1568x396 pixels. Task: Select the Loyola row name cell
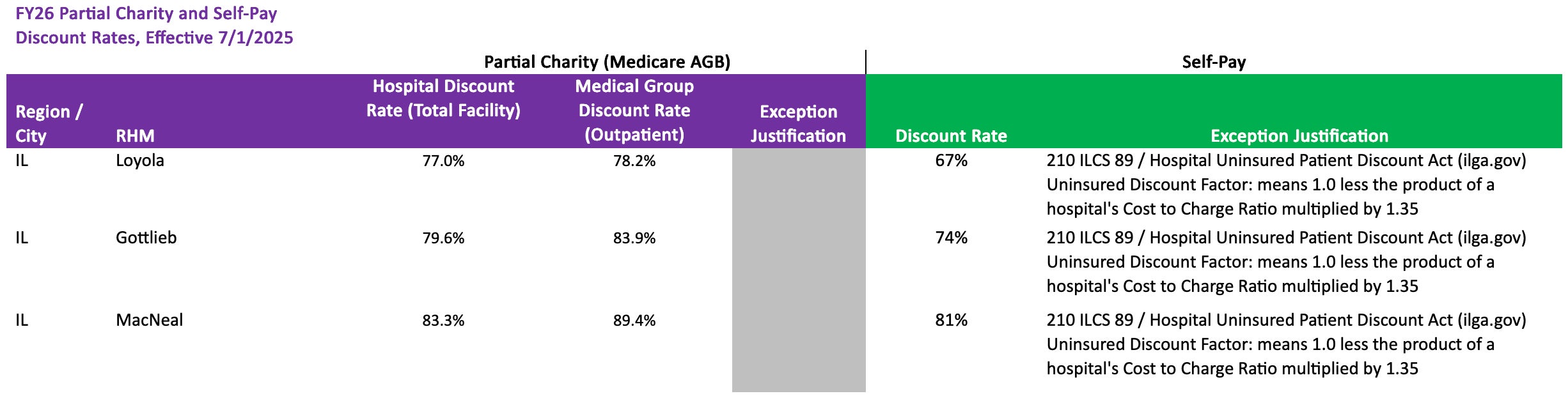coord(139,160)
